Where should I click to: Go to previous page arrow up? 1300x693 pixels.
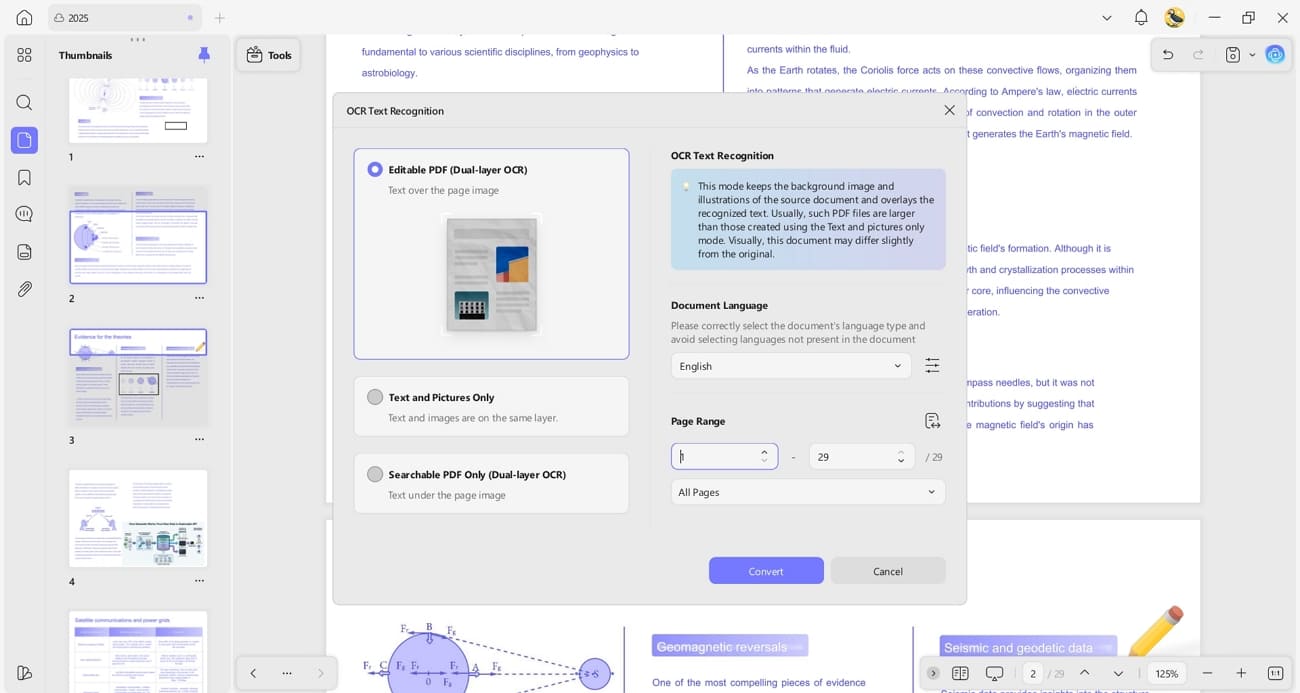tap(1084, 673)
